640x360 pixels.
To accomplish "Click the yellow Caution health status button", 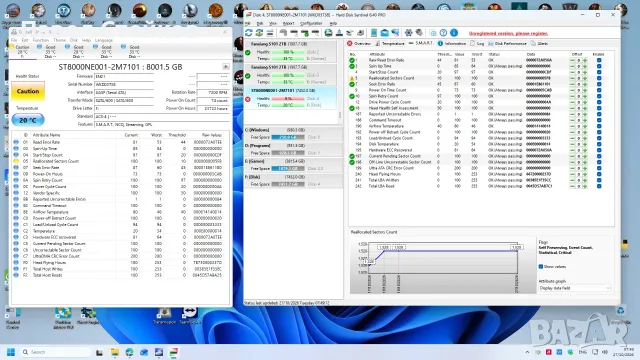I will click(x=28, y=91).
